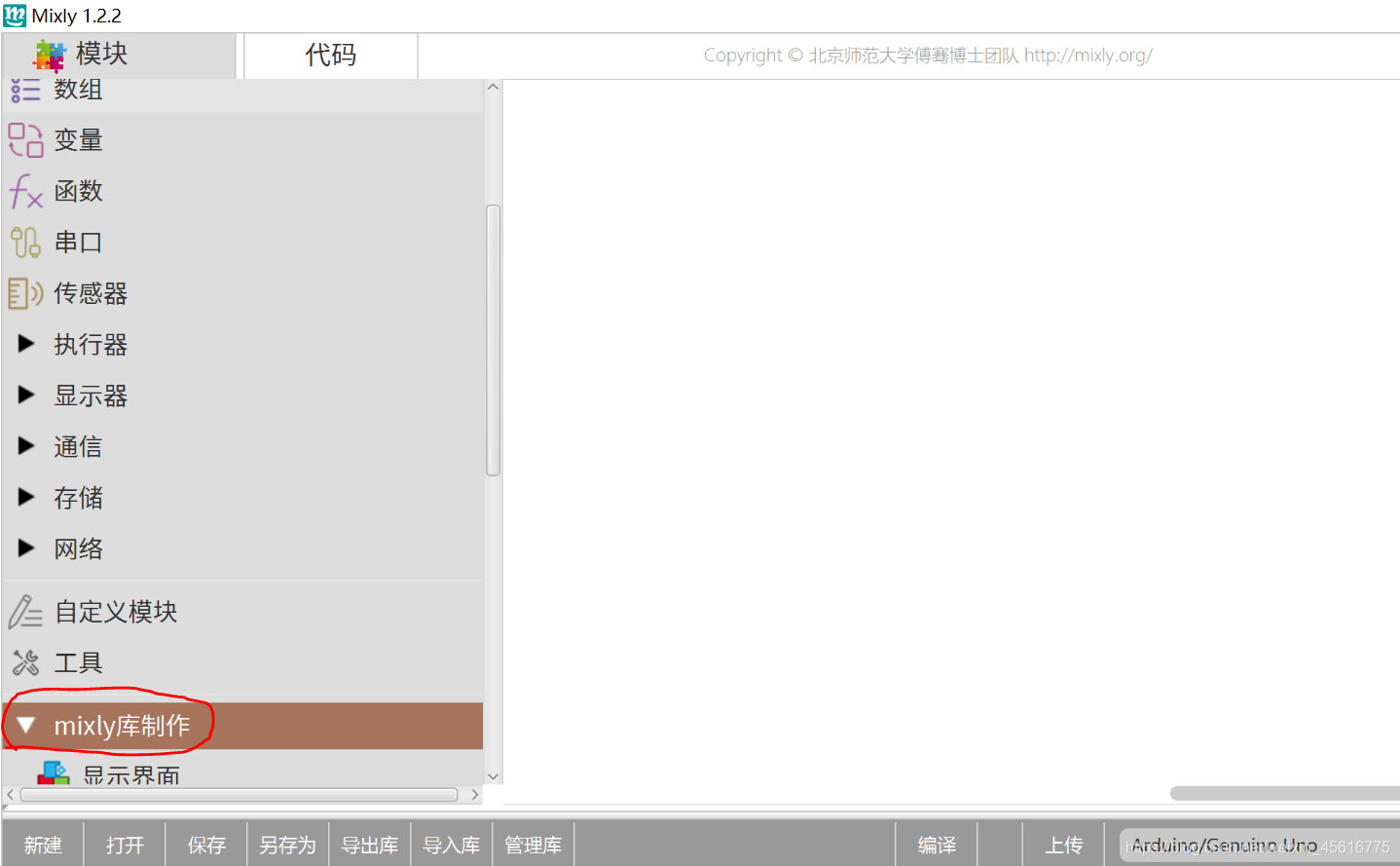Click the 数组 list icon

click(25, 90)
